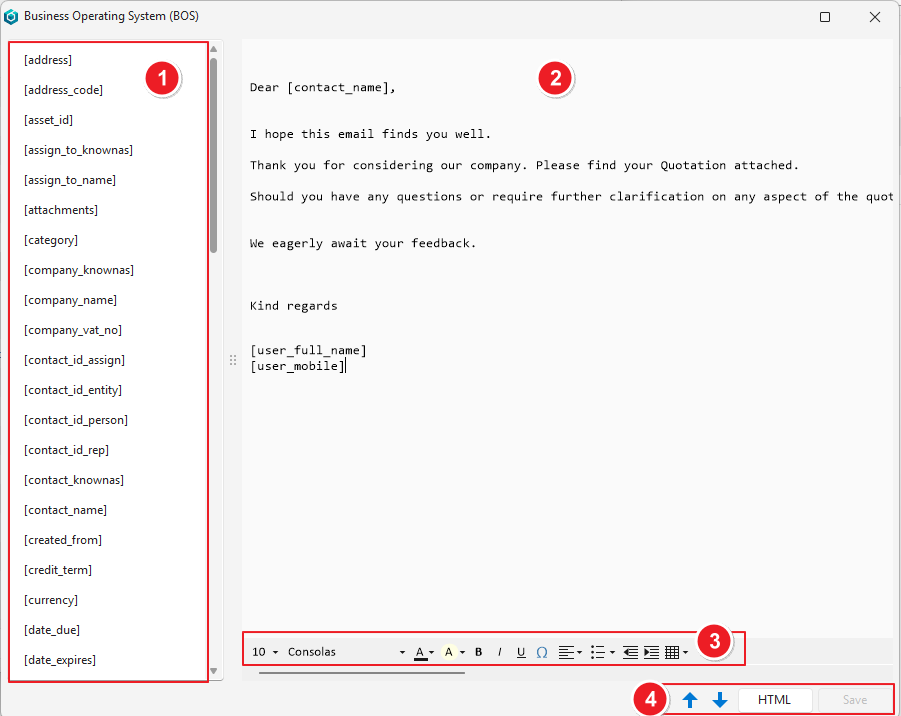The height and width of the screenshot is (716, 901).
Task: Open the font size dropdown
Action: click(x=265, y=652)
